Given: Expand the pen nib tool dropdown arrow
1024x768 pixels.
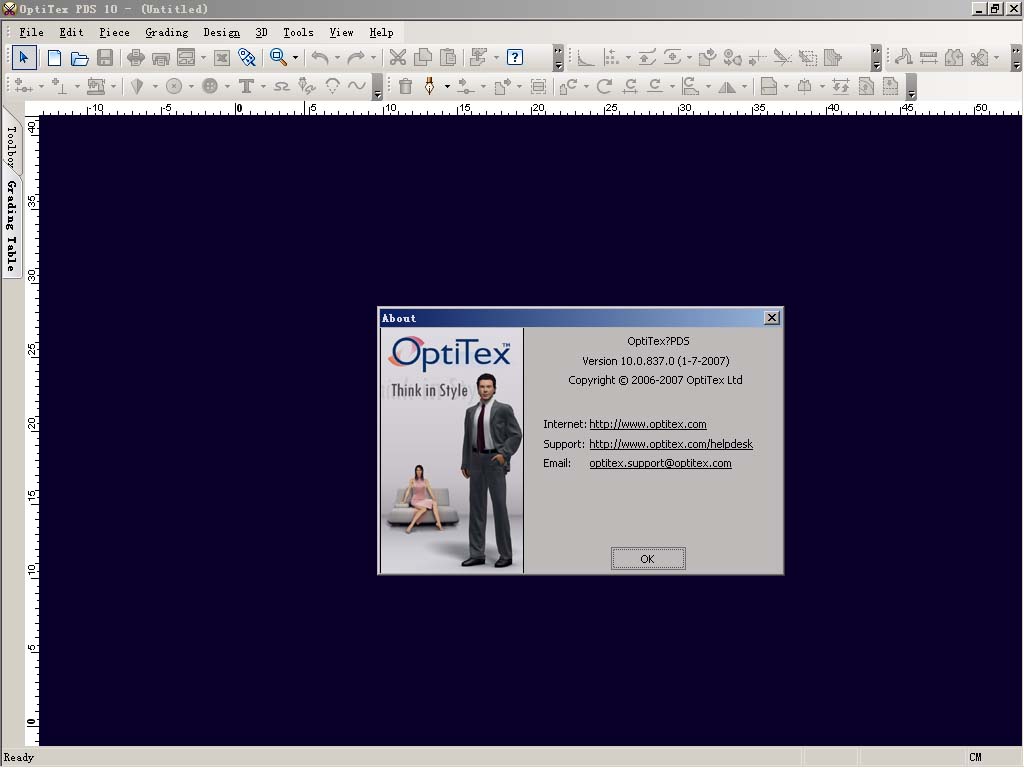Looking at the screenshot, I should pos(447,87).
